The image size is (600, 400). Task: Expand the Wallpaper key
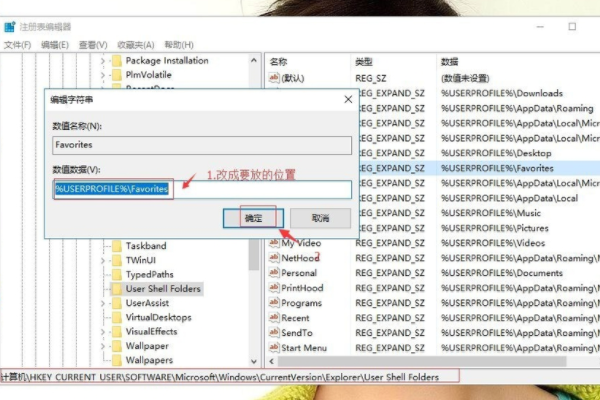click(103, 346)
